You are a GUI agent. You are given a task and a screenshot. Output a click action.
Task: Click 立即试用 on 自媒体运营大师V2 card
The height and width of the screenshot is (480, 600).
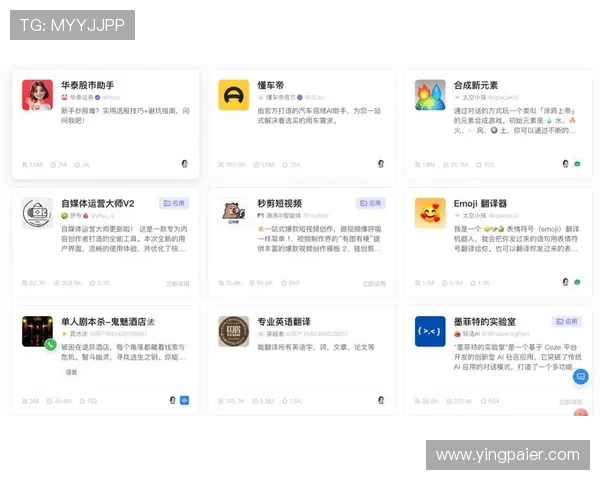[178, 284]
